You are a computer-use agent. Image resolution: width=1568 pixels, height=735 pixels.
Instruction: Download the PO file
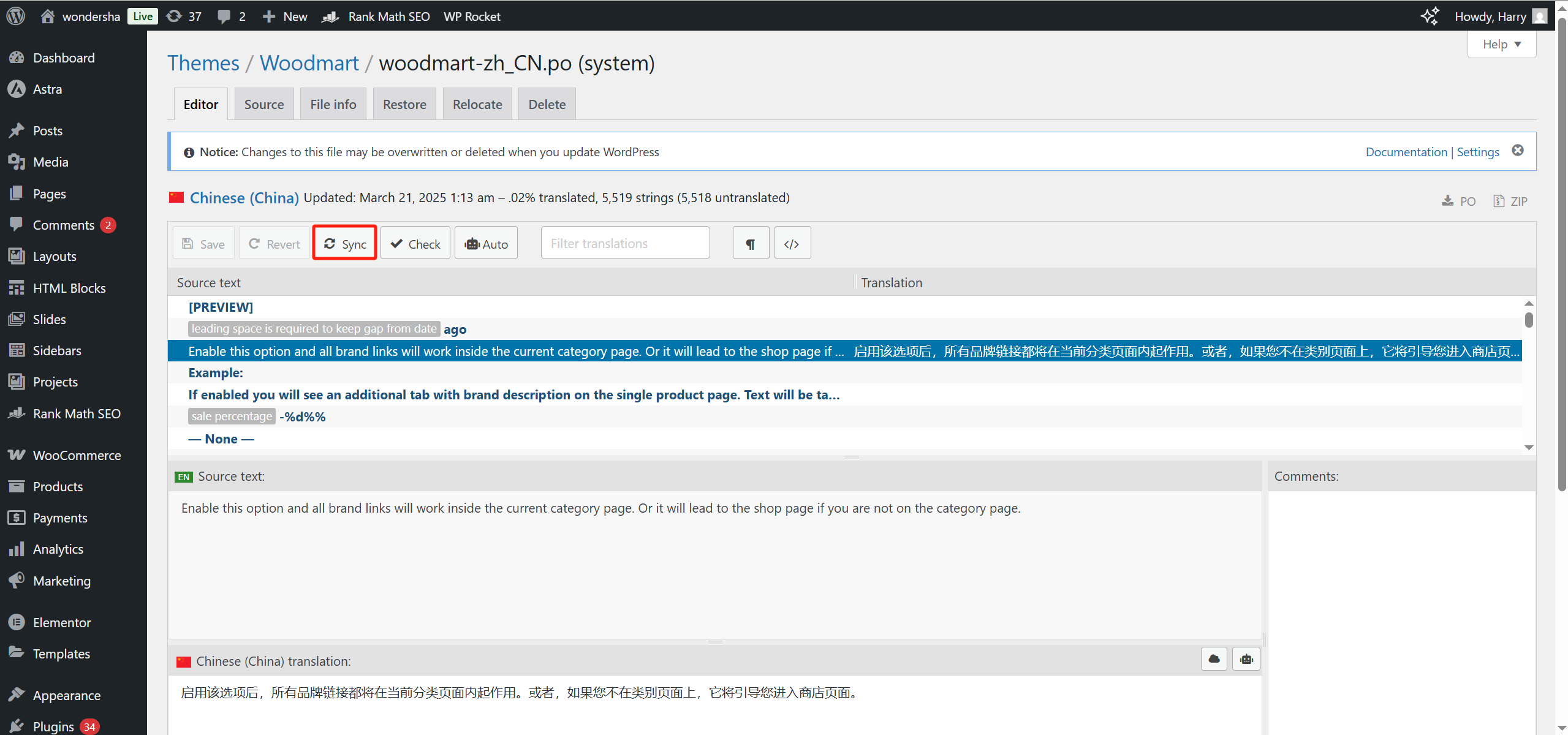[x=1458, y=201]
